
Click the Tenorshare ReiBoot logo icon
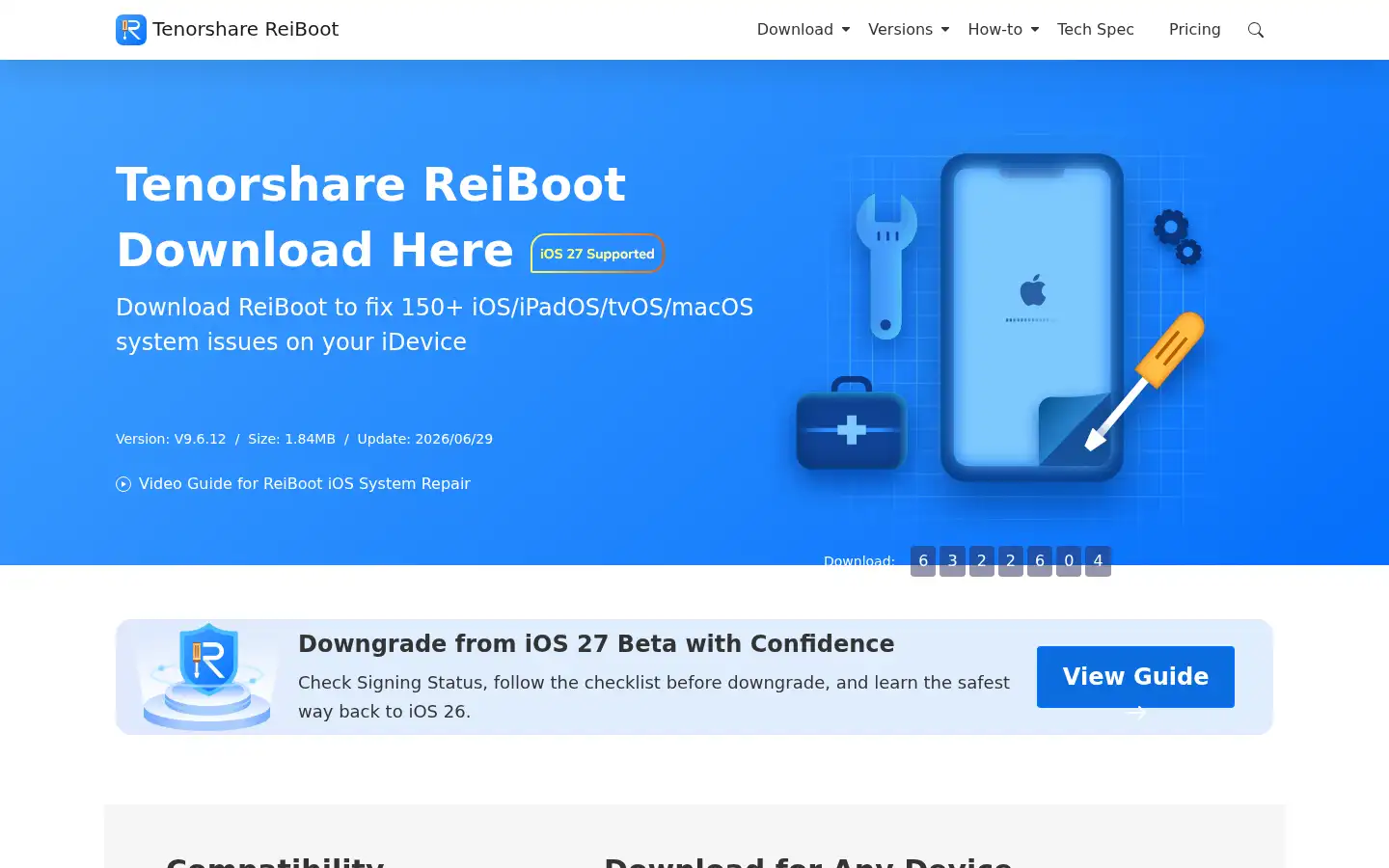pyautogui.click(x=131, y=30)
